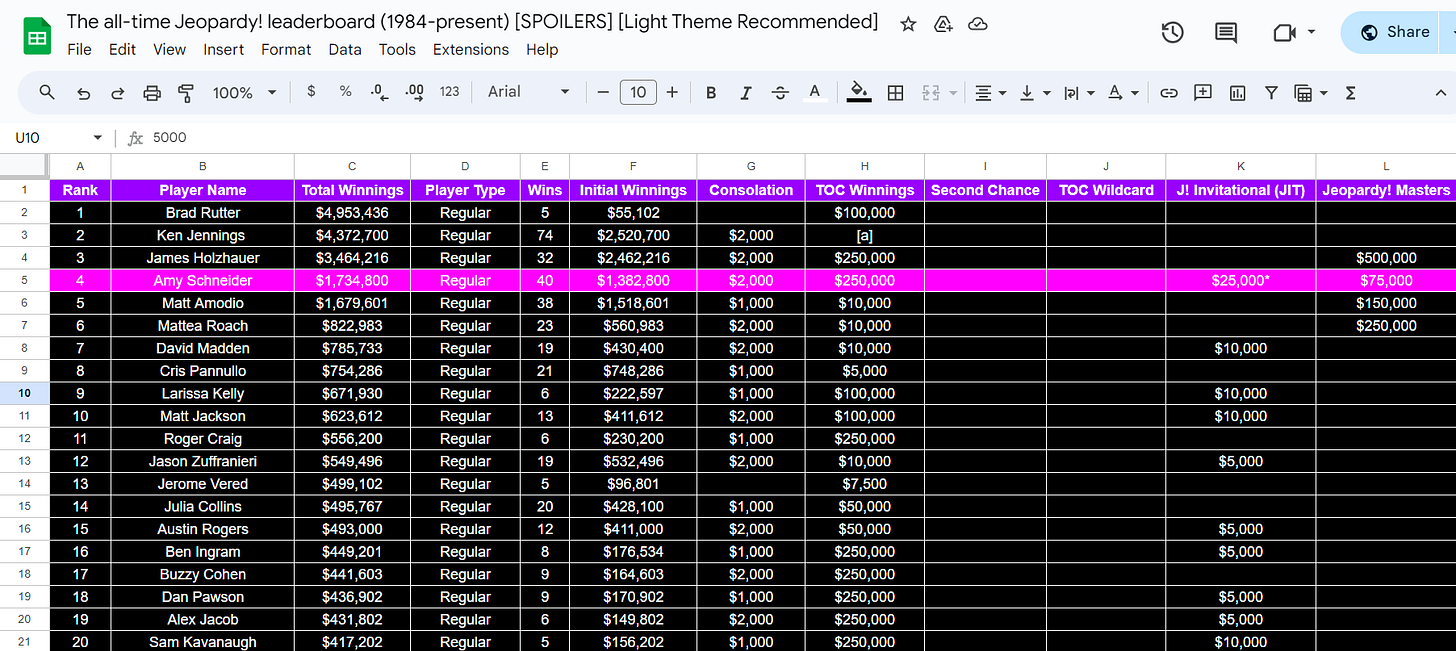1456x651 pixels.
Task: Open the Tools menu
Action: click(397, 49)
